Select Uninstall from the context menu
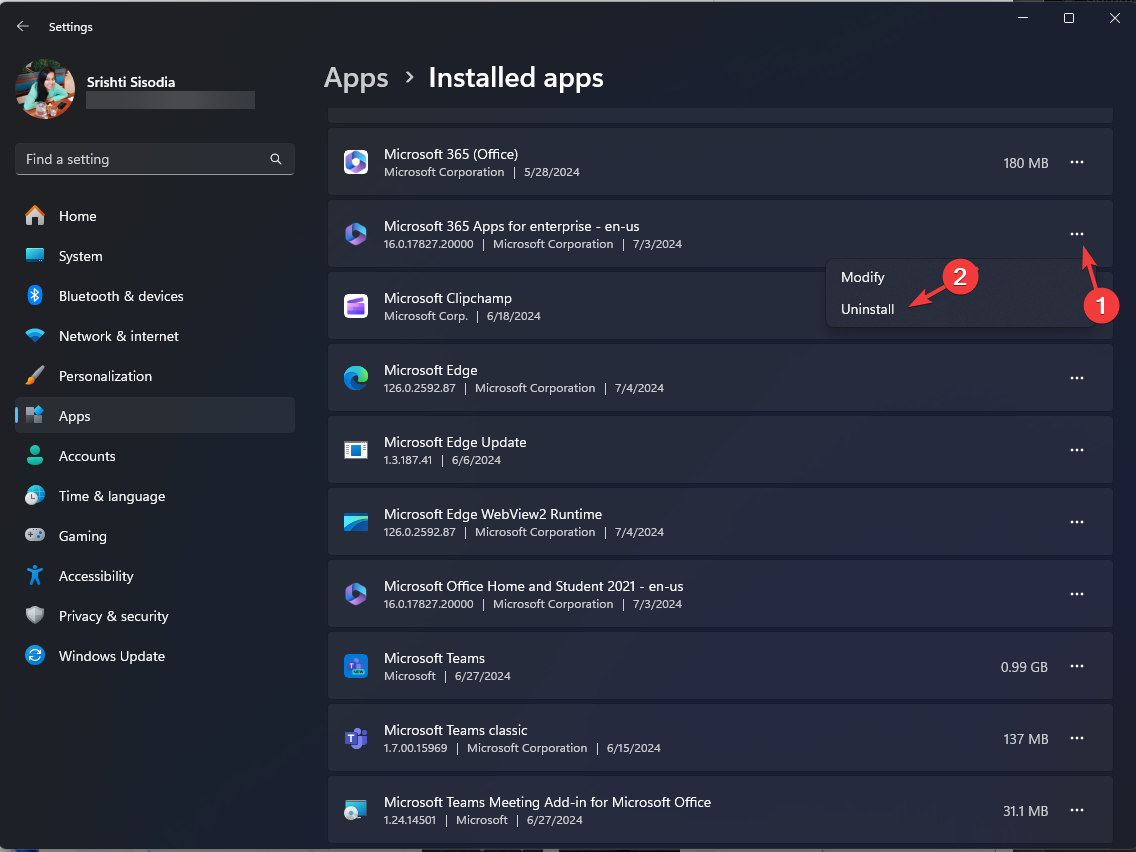The height and width of the screenshot is (852, 1136). [867, 309]
